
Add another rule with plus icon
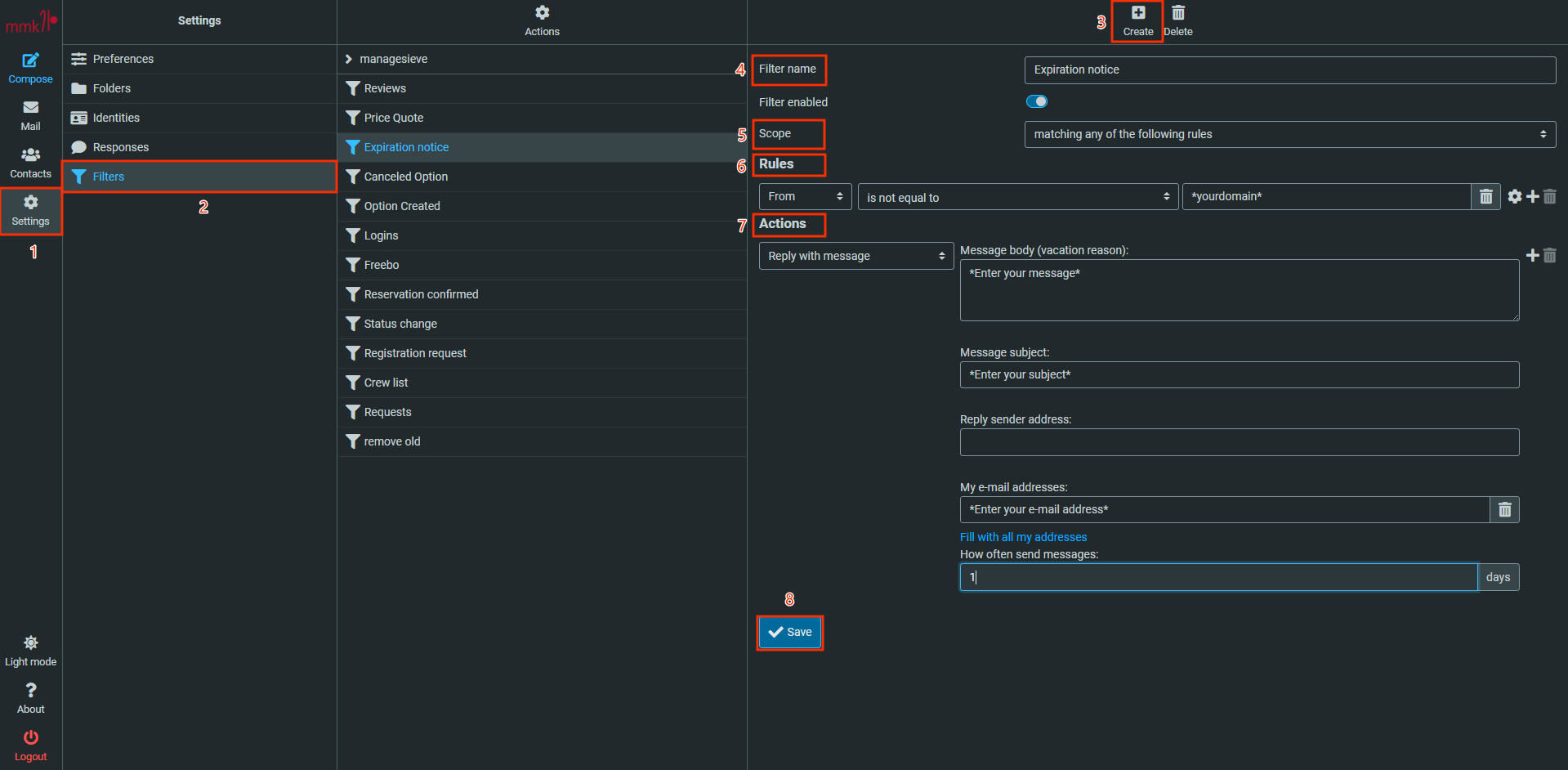[x=1532, y=196]
